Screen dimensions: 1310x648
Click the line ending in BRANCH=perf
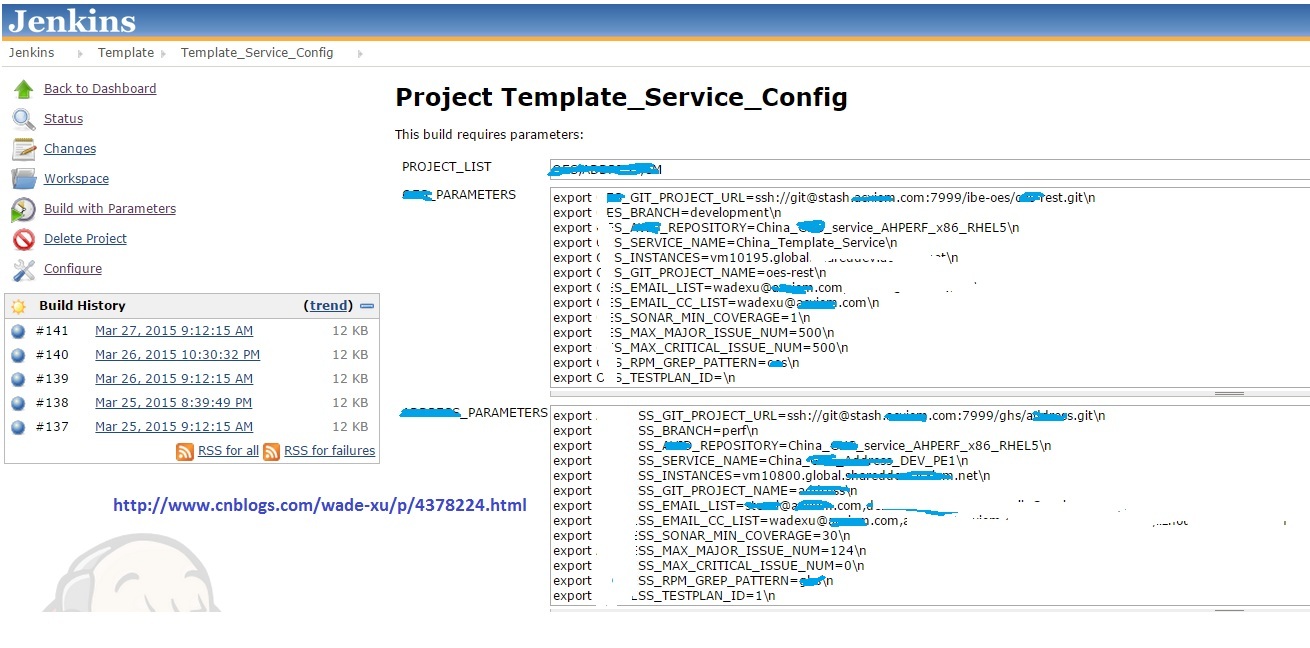pos(655,431)
